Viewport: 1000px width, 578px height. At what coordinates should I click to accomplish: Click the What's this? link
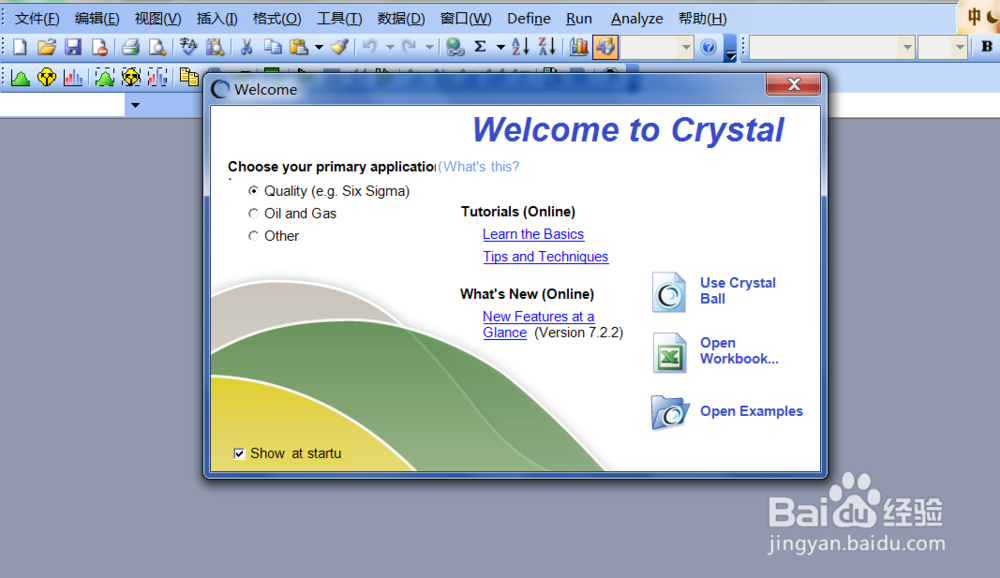point(481,167)
